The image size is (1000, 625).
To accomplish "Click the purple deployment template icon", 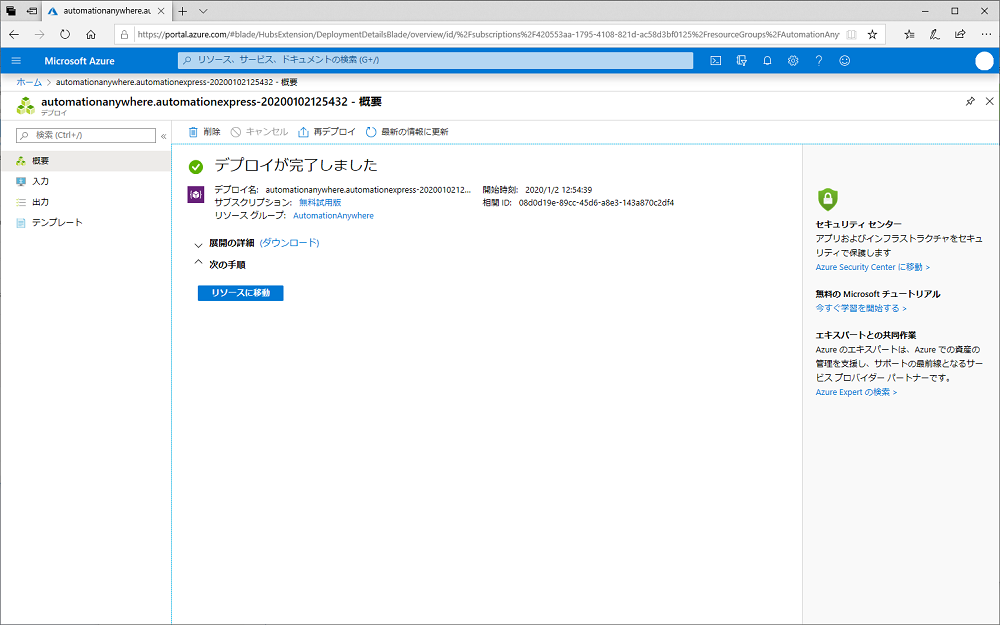I will pos(196,195).
